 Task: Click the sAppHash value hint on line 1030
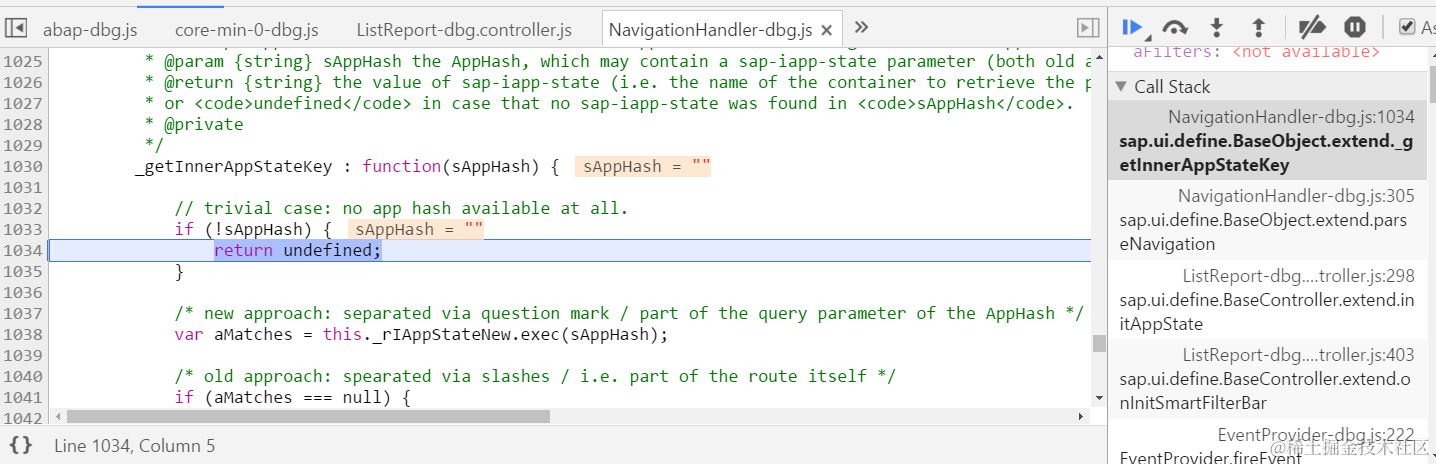click(x=643, y=167)
